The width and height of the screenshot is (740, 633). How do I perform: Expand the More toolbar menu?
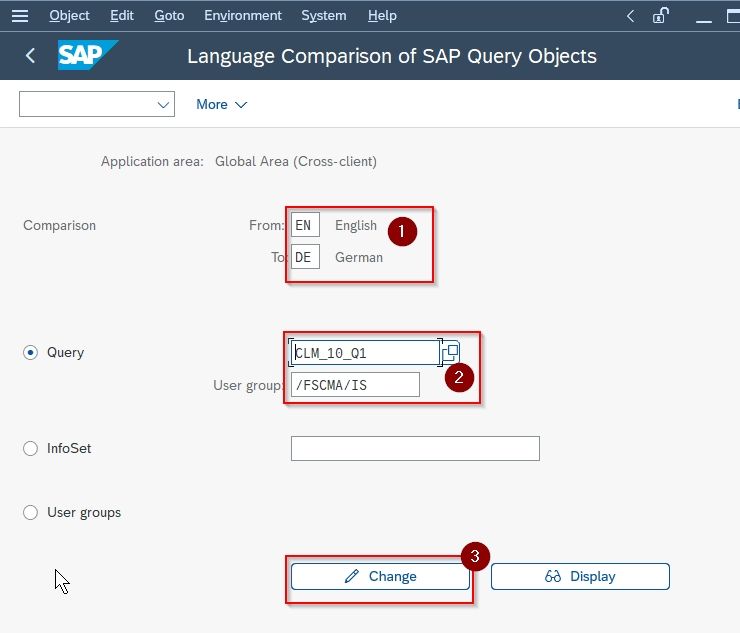[x=221, y=104]
